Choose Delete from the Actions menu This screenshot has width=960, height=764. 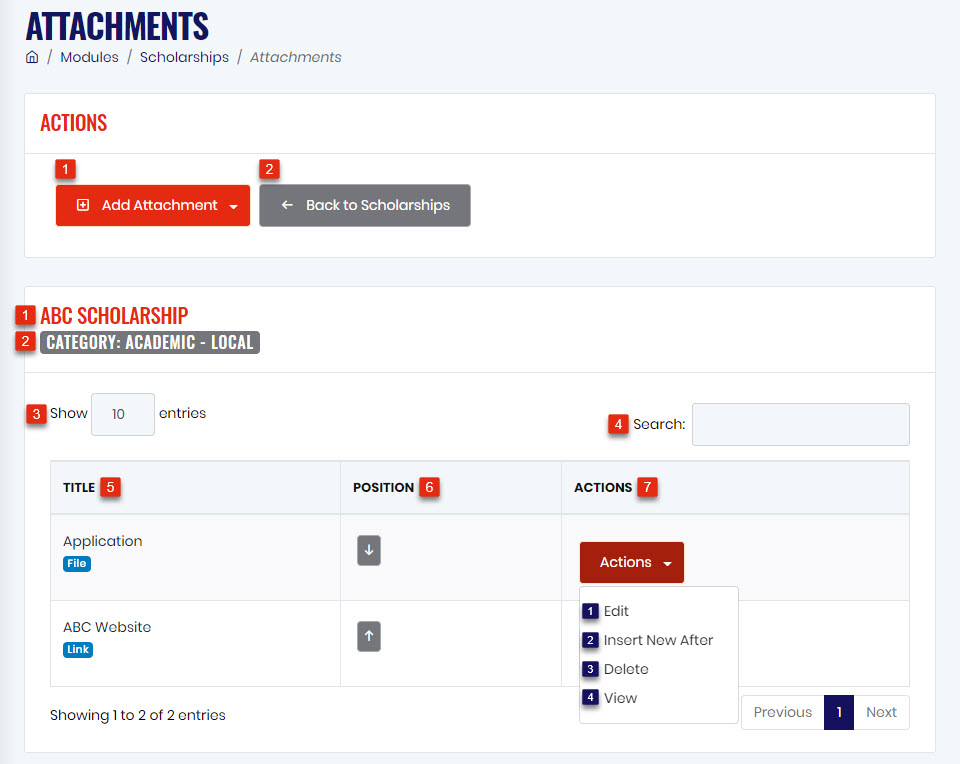coord(626,669)
